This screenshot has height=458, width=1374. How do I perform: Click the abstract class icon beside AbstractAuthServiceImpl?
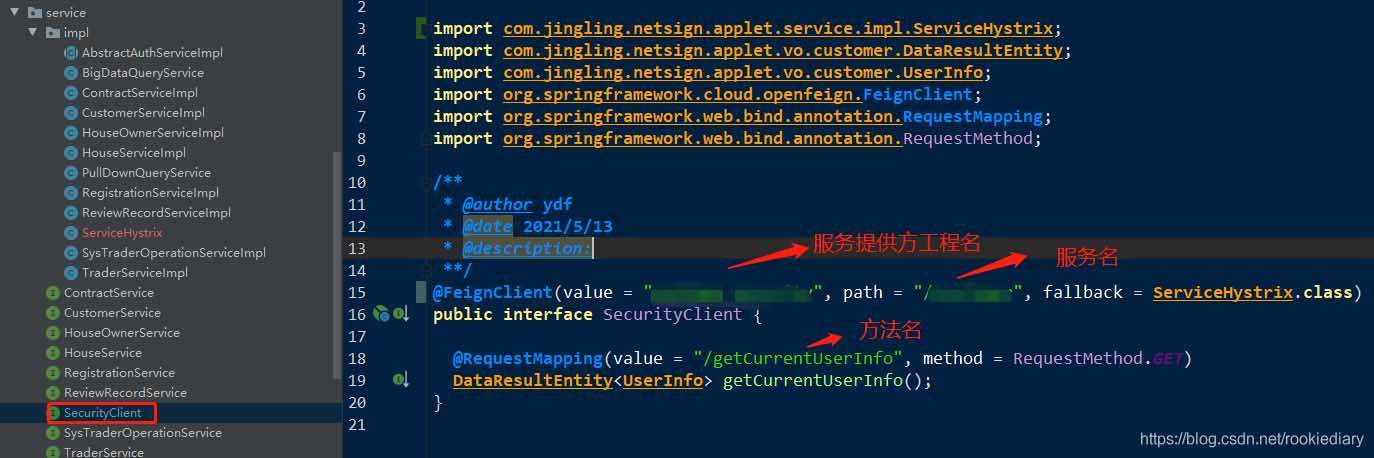pos(71,53)
